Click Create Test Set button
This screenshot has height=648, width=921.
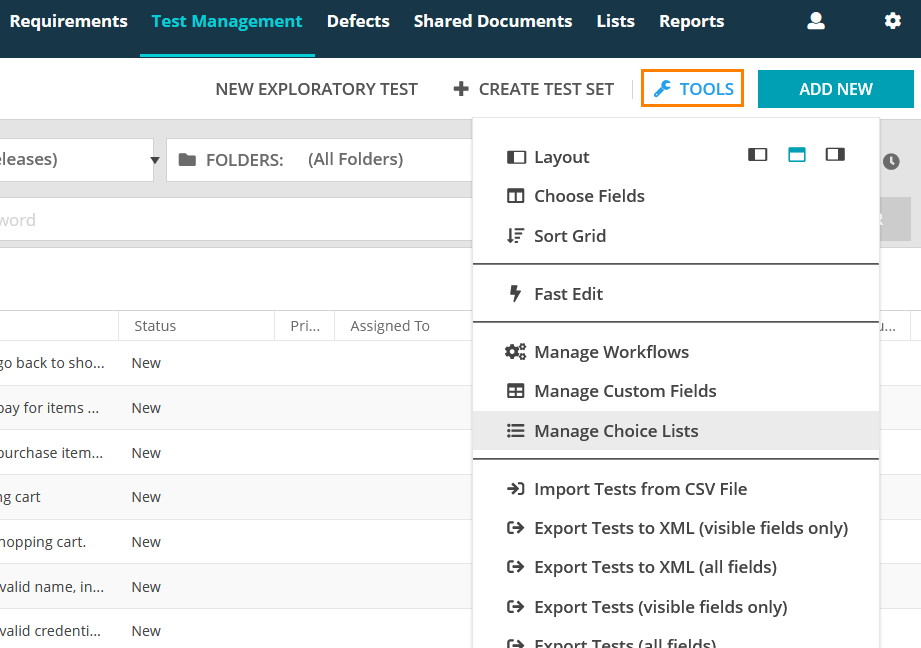pos(534,89)
